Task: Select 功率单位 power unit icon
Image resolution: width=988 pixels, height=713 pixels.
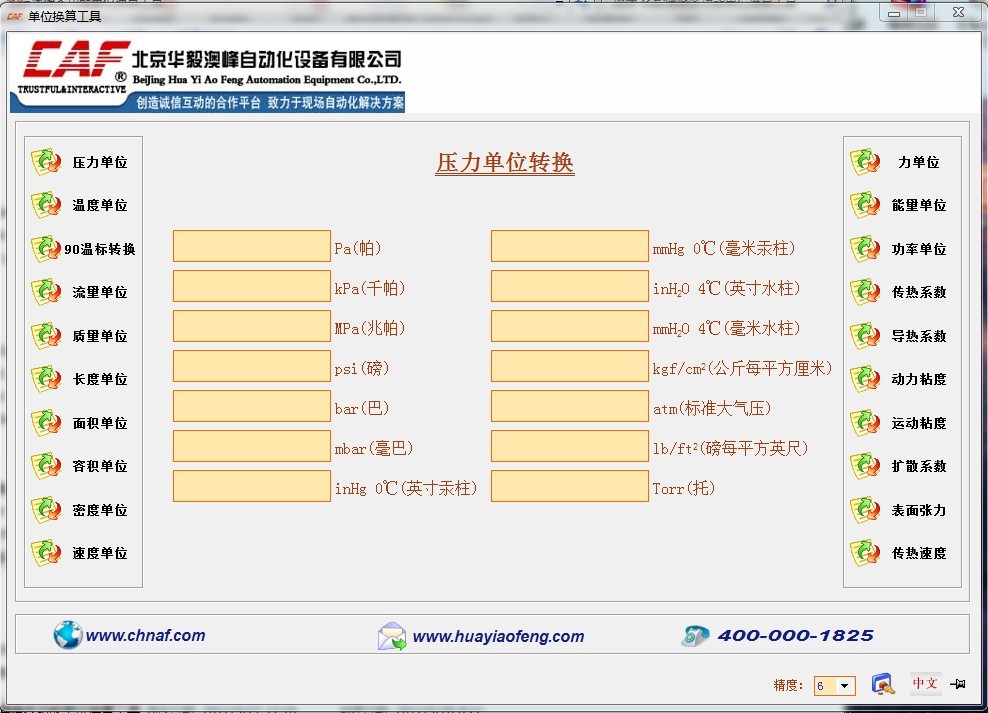Action: tap(865, 249)
